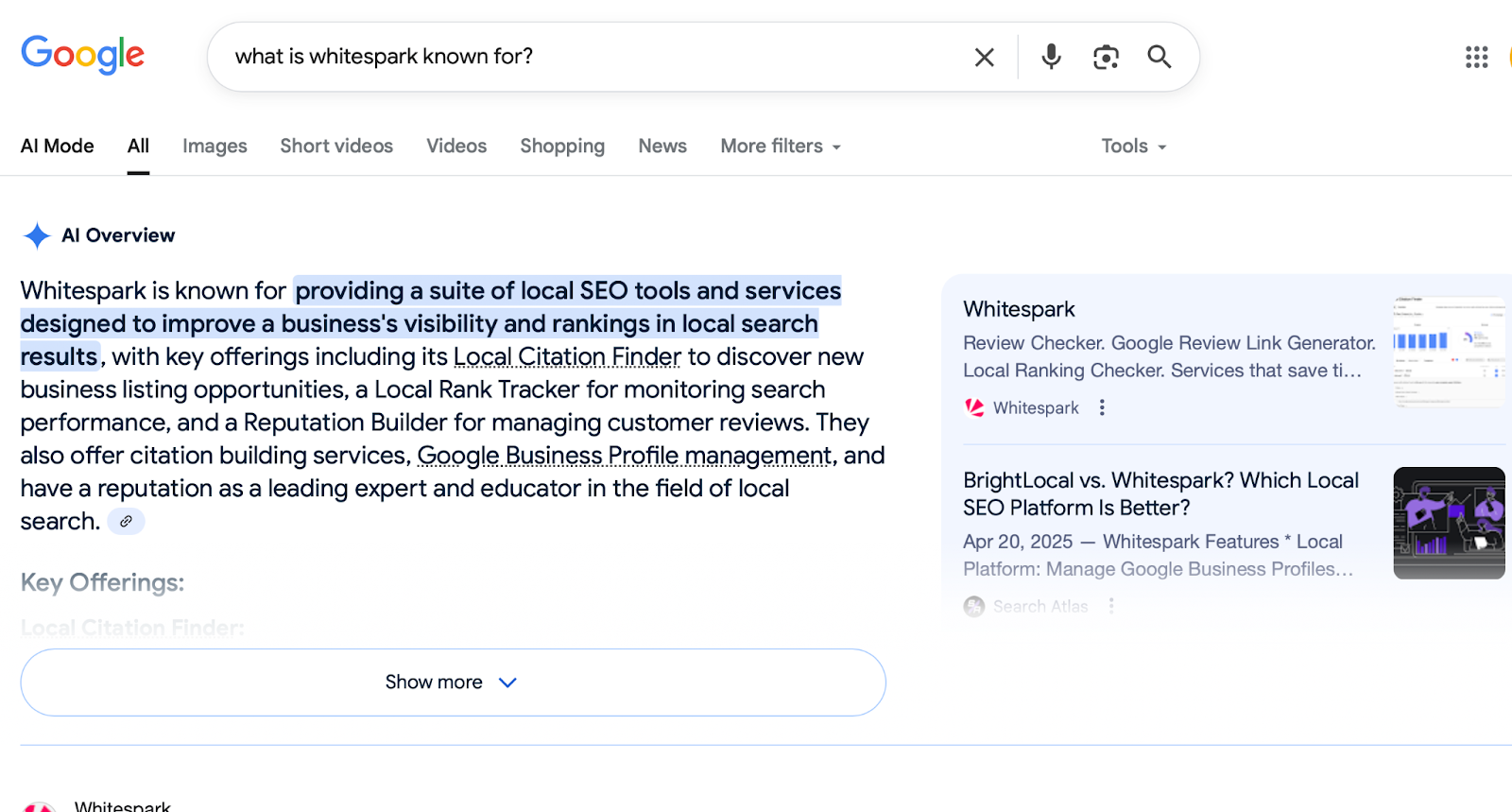Open the Short videos tab
Image resolution: width=1512 pixels, height=812 pixels.
click(336, 146)
